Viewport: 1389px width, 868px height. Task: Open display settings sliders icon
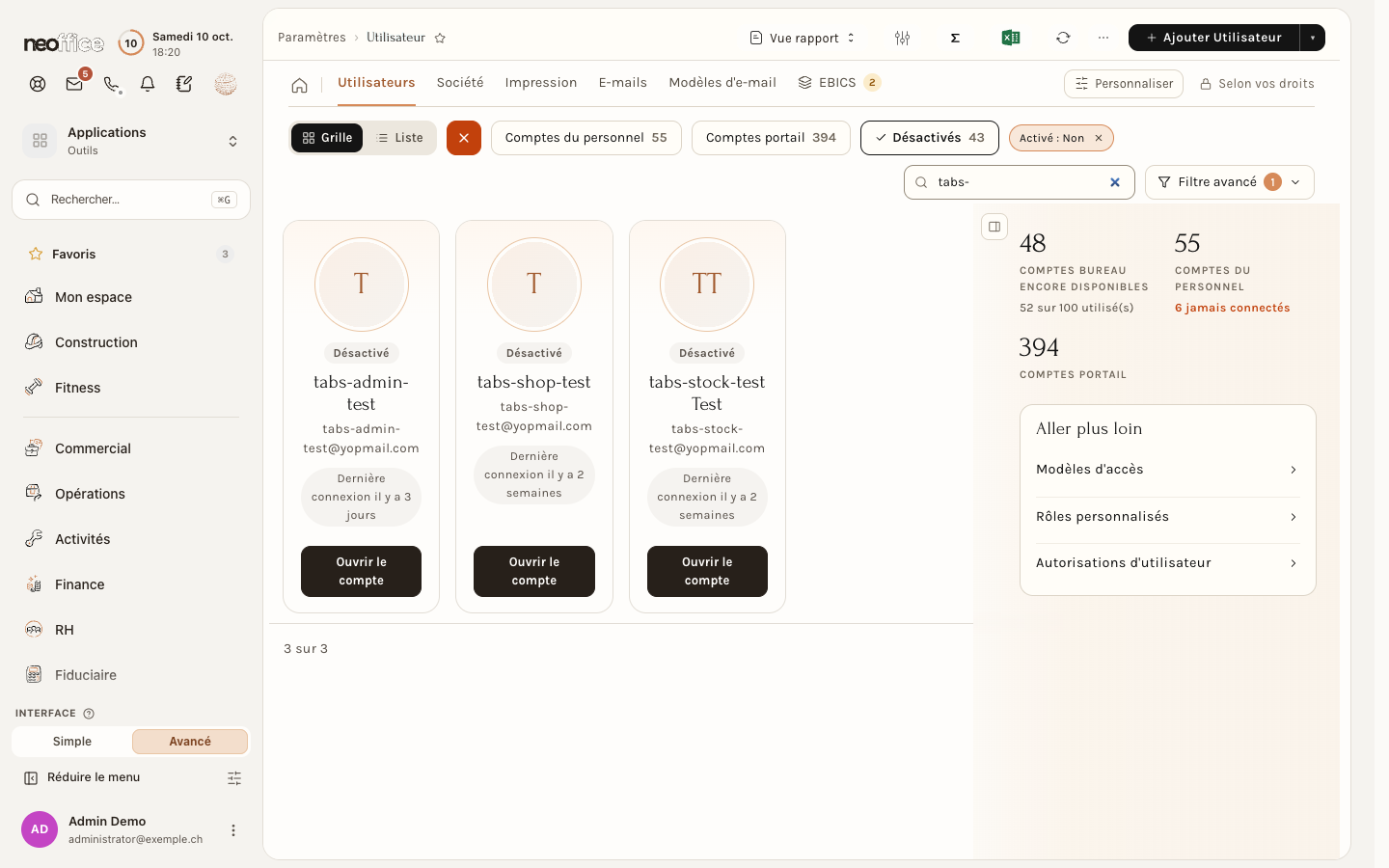(902, 38)
